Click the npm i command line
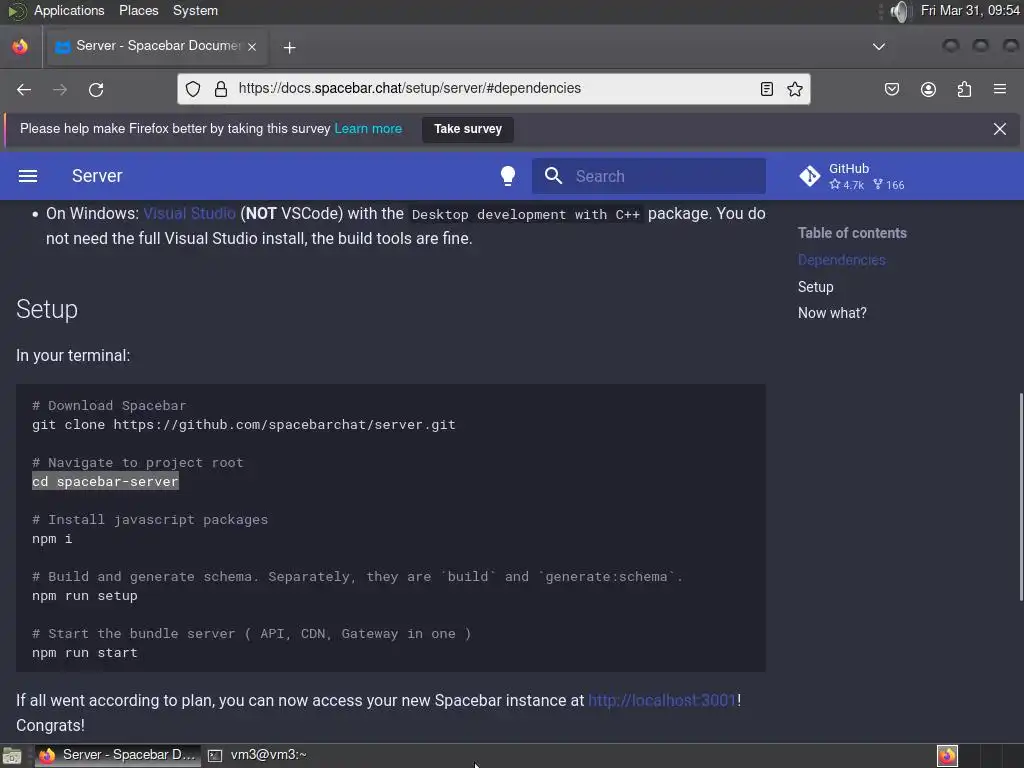 tap(52, 539)
